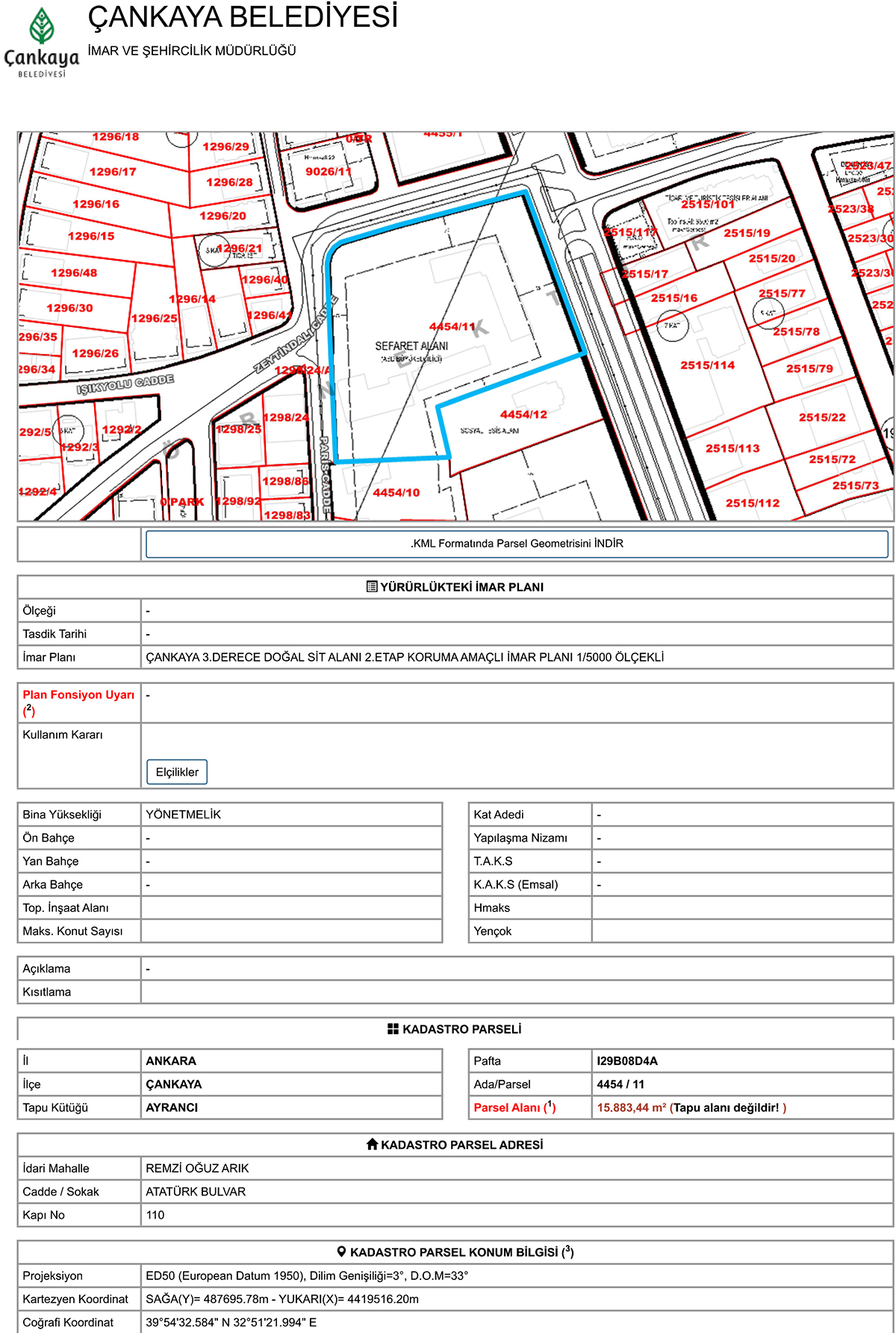Click the ÇANKAYA district value
Image resolution: width=896 pixels, height=1333 pixels.
tap(174, 1084)
